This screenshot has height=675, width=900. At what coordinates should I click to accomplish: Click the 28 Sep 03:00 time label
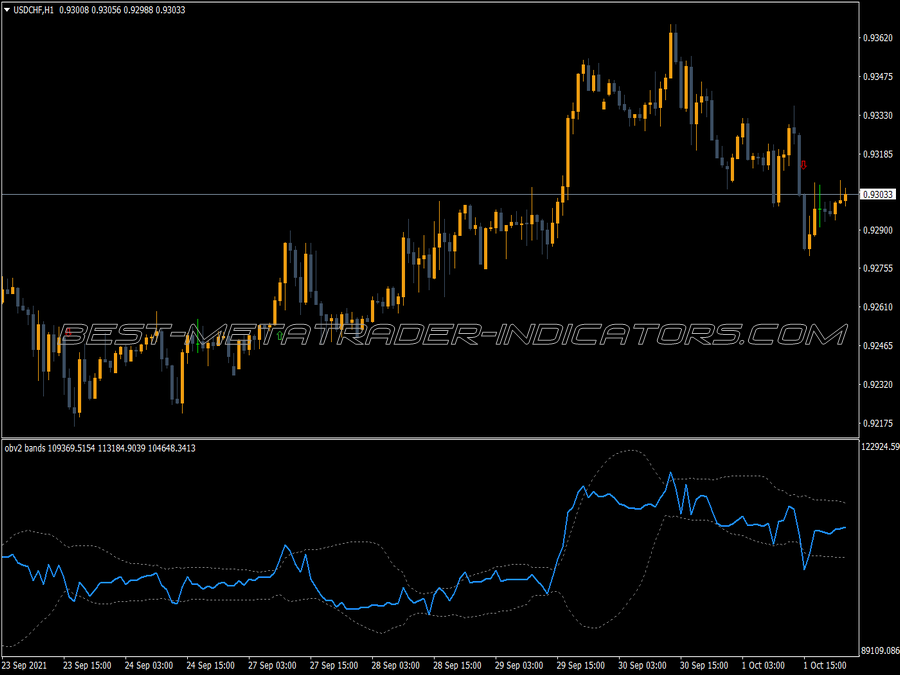pyautogui.click(x=395, y=666)
